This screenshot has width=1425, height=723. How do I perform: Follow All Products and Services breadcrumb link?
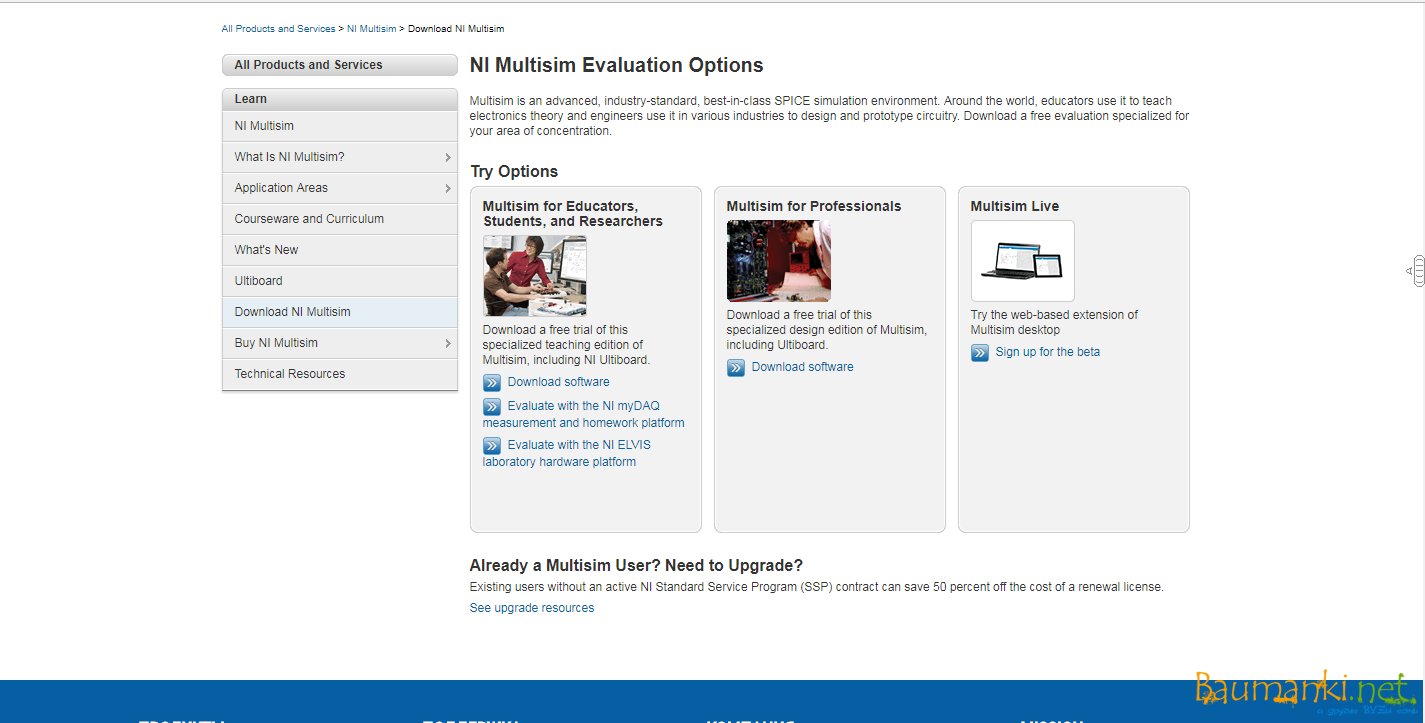point(278,29)
